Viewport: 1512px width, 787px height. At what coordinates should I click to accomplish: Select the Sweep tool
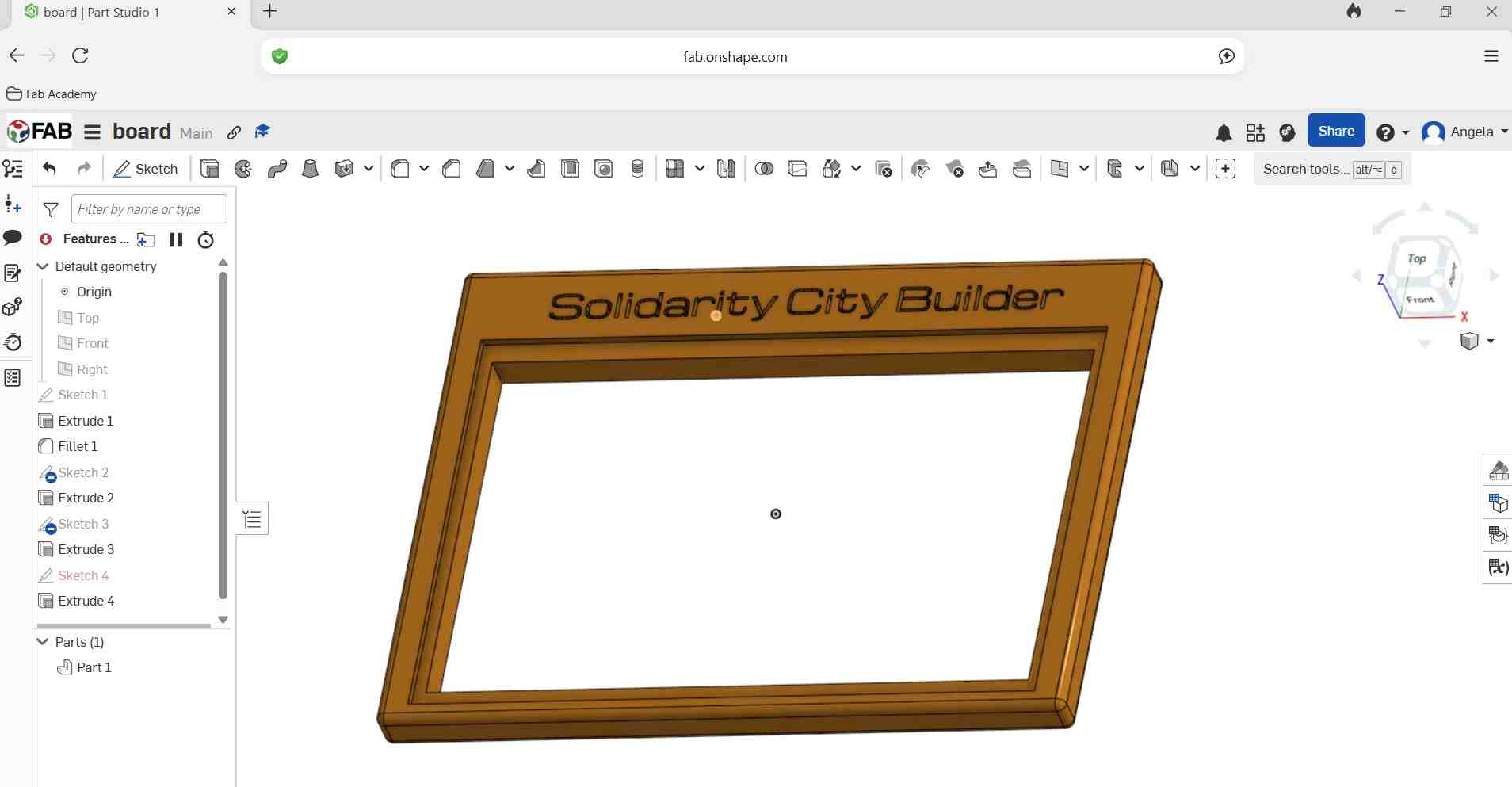tap(277, 169)
